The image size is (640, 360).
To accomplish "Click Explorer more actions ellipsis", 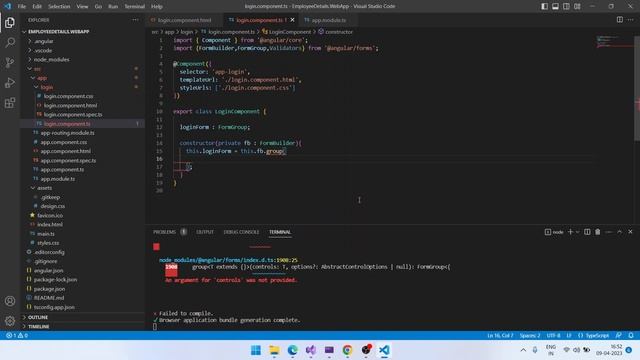I will tap(135, 20).
